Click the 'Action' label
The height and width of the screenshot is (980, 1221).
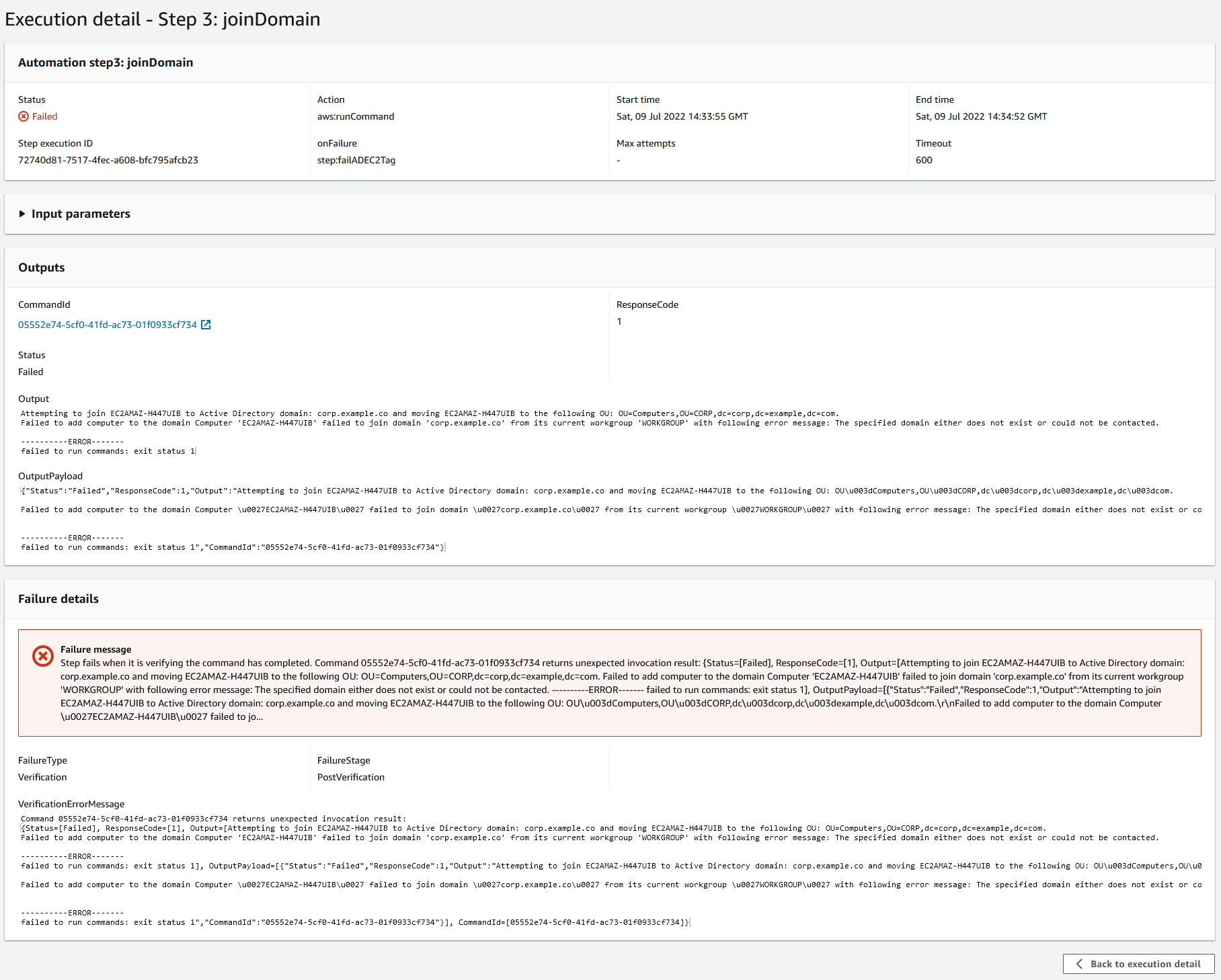coord(331,99)
